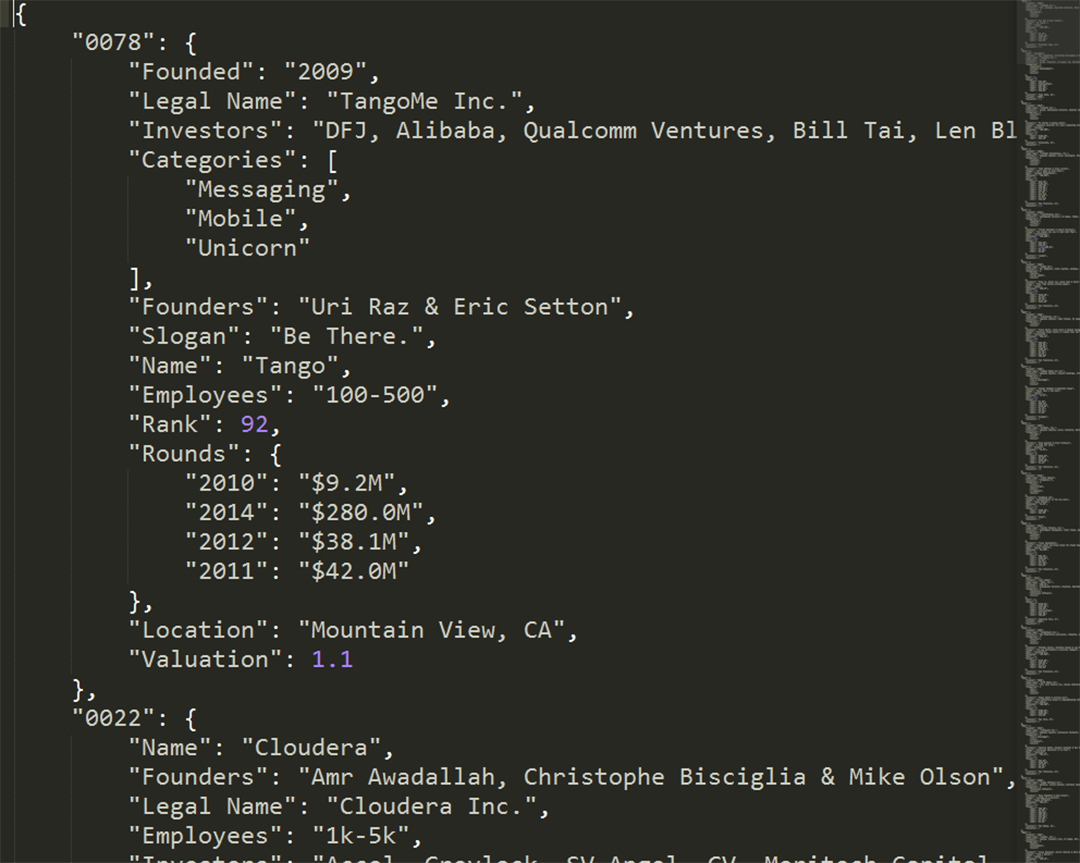Click the Rounds opening curly brace
Image resolution: width=1080 pixels, height=863 pixels.
click(x=276, y=454)
